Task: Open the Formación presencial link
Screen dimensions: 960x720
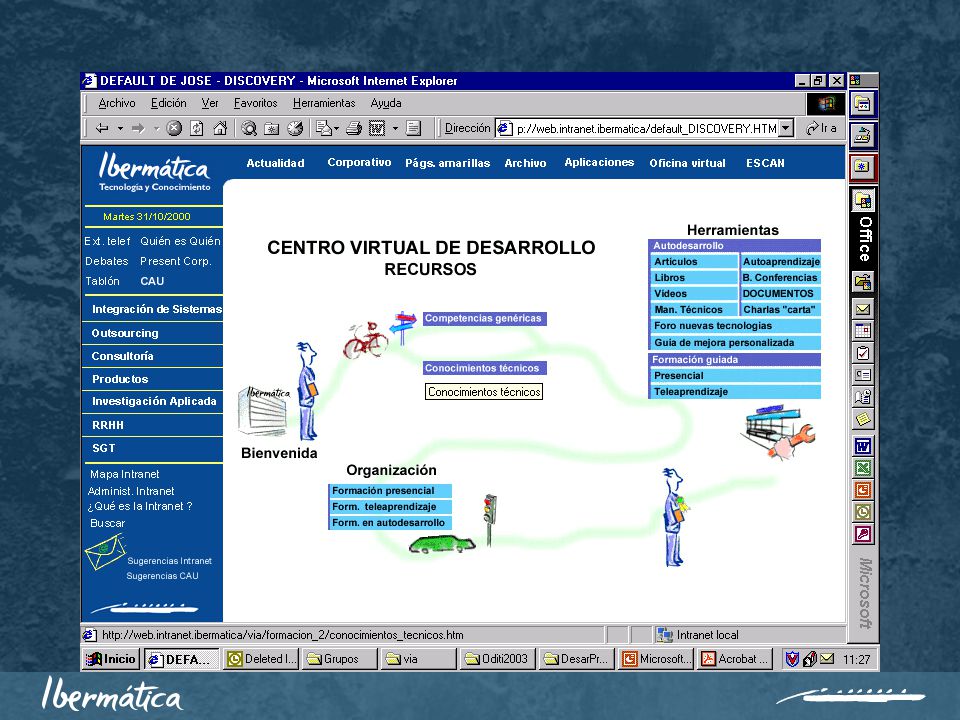Action: pyautogui.click(x=390, y=490)
